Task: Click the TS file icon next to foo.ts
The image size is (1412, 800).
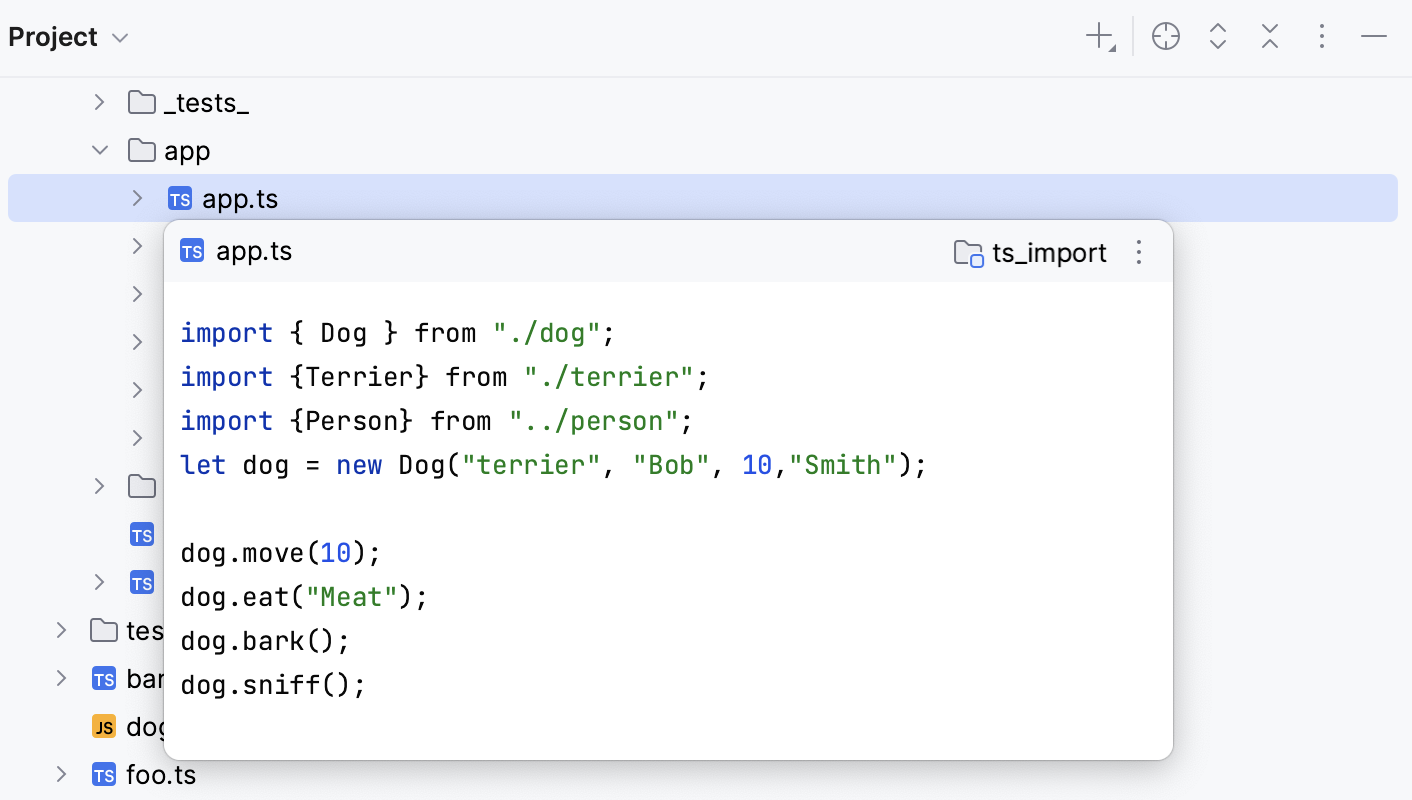Action: coord(103,774)
